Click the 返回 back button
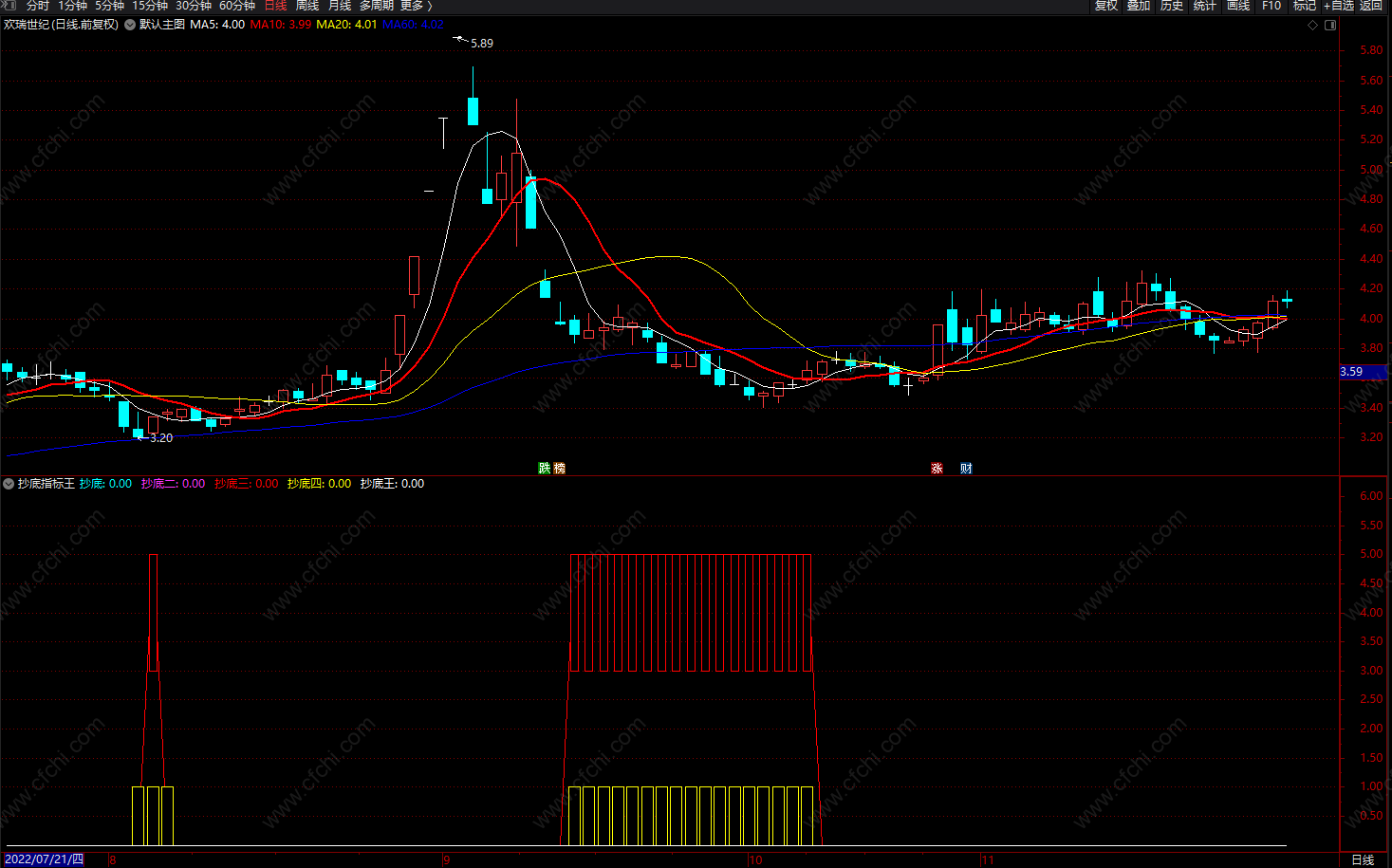Image resolution: width=1392 pixels, height=868 pixels. 1371,6
